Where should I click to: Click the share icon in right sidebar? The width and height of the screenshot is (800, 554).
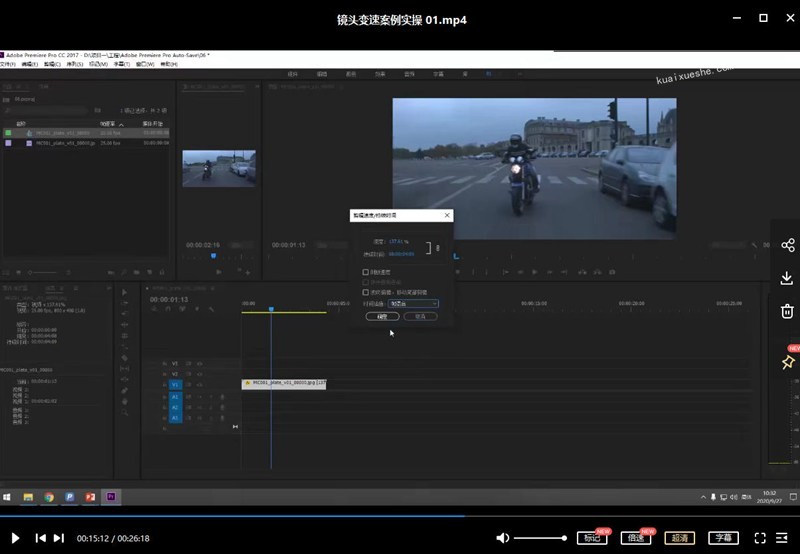pos(787,245)
